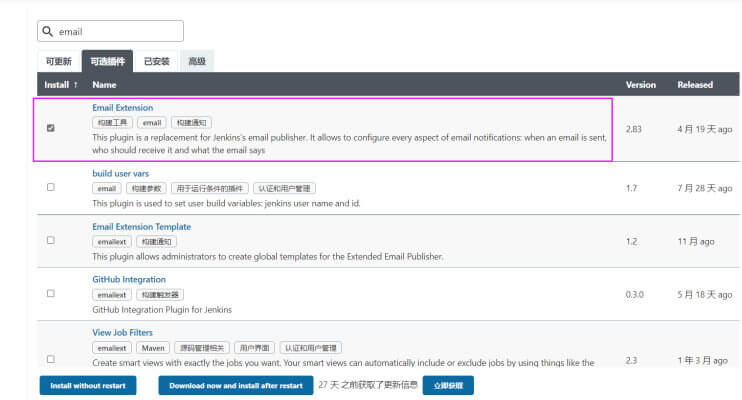
Task: Click the email tag under Email Extension
Action: (x=152, y=123)
